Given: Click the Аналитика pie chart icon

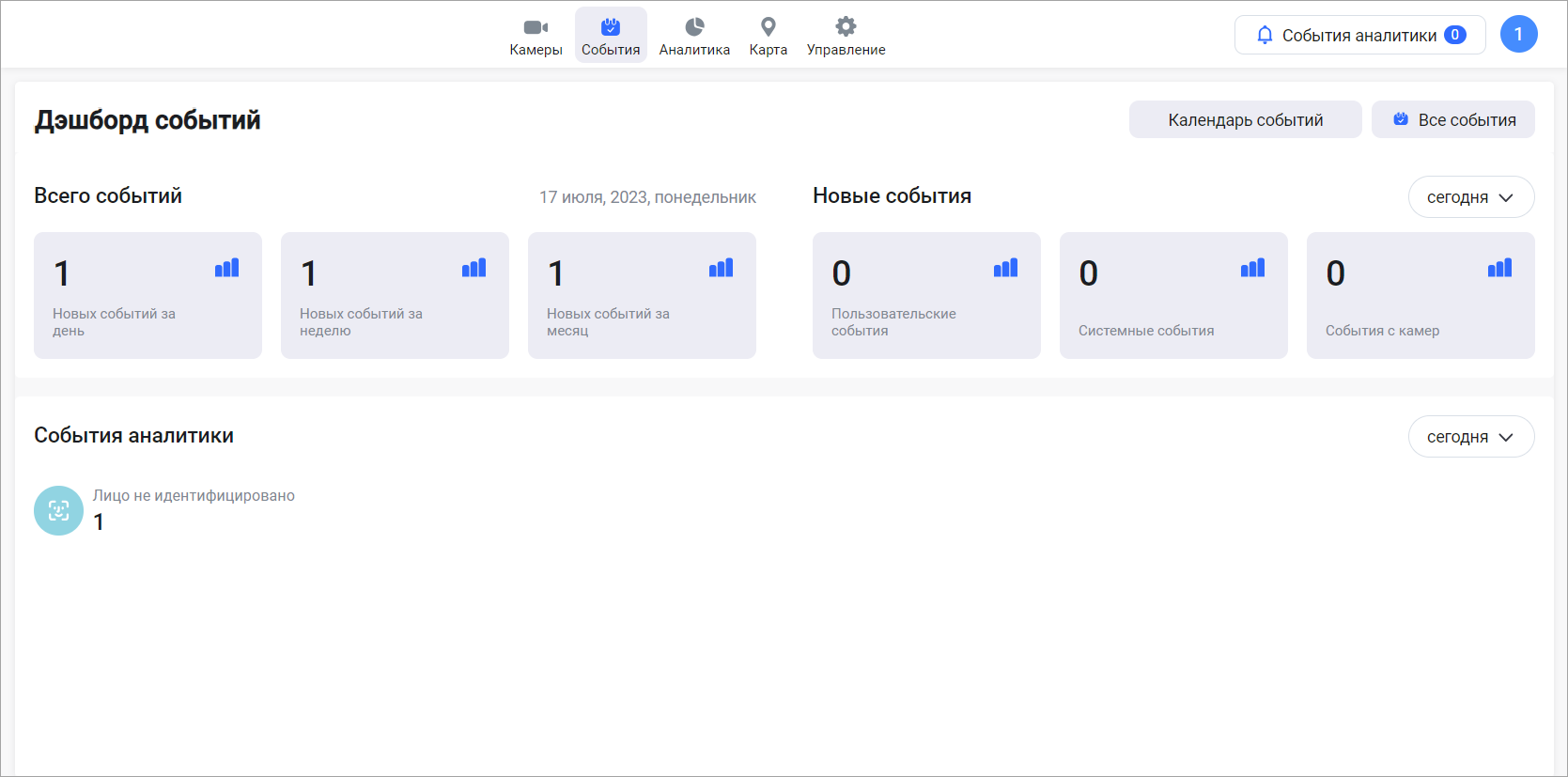Looking at the screenshot, I should coord(694,27).
